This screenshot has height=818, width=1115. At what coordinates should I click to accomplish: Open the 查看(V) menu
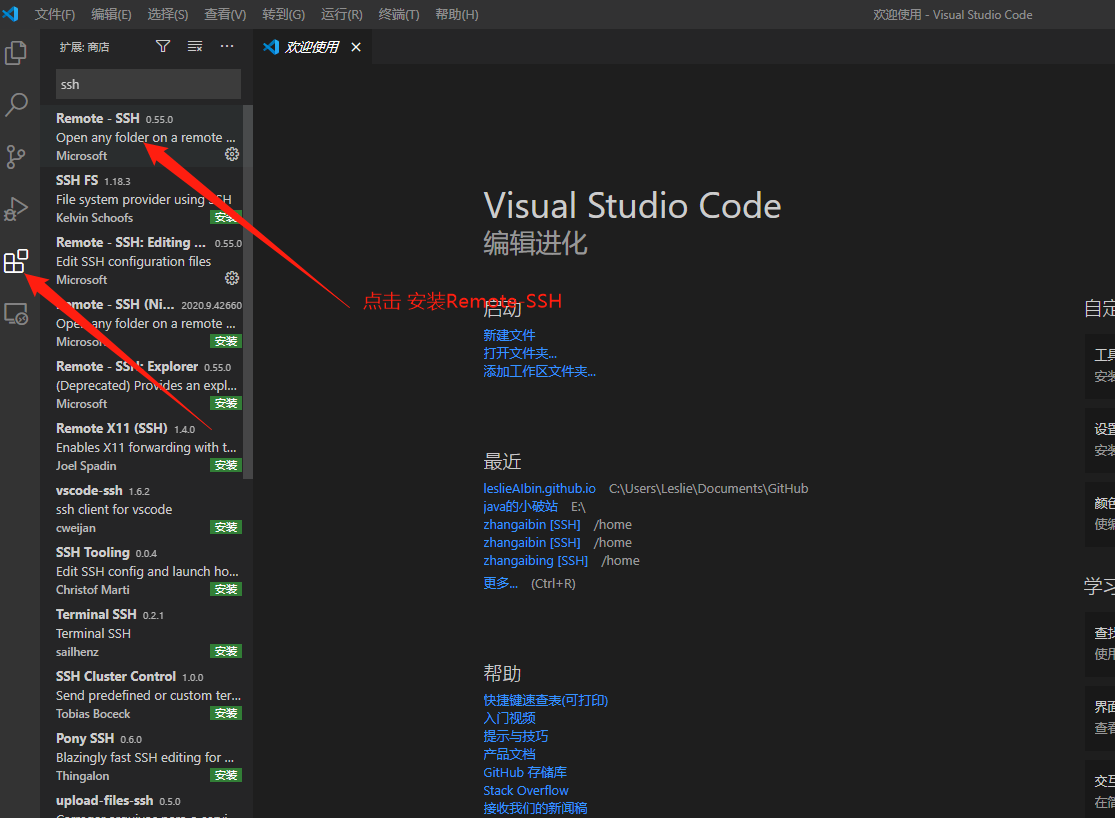click(x=225, y=14)
